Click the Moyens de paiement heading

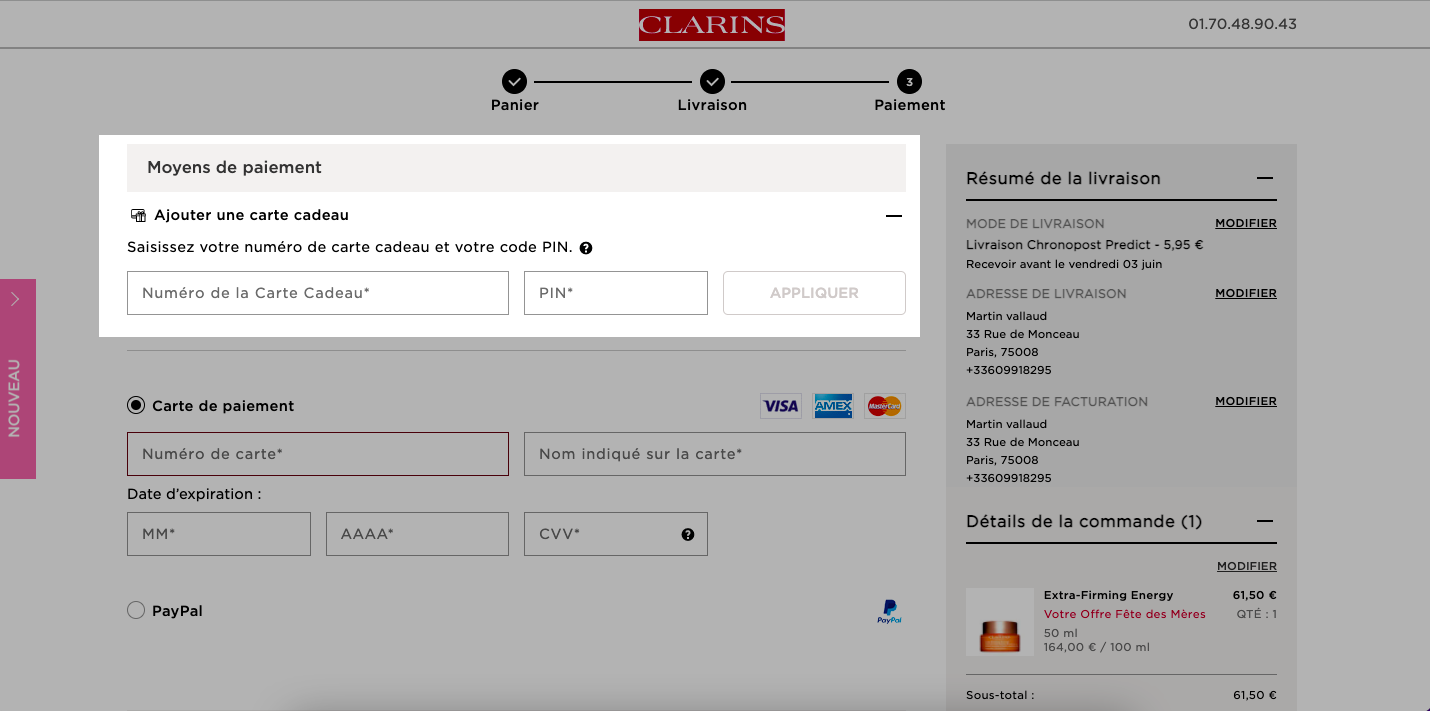coord(235,167)
